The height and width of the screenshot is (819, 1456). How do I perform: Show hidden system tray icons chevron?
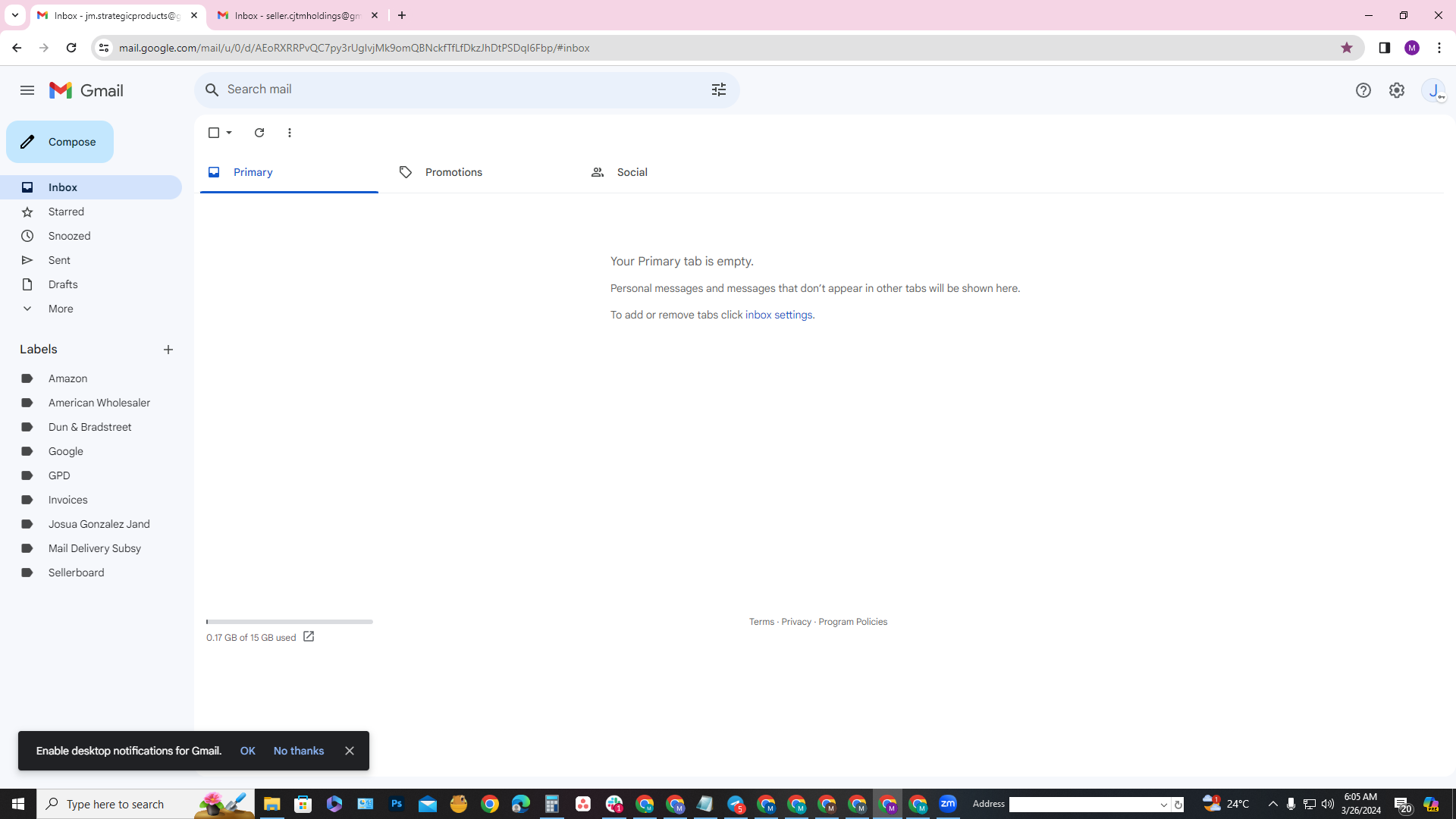[x=1273, y=804]
